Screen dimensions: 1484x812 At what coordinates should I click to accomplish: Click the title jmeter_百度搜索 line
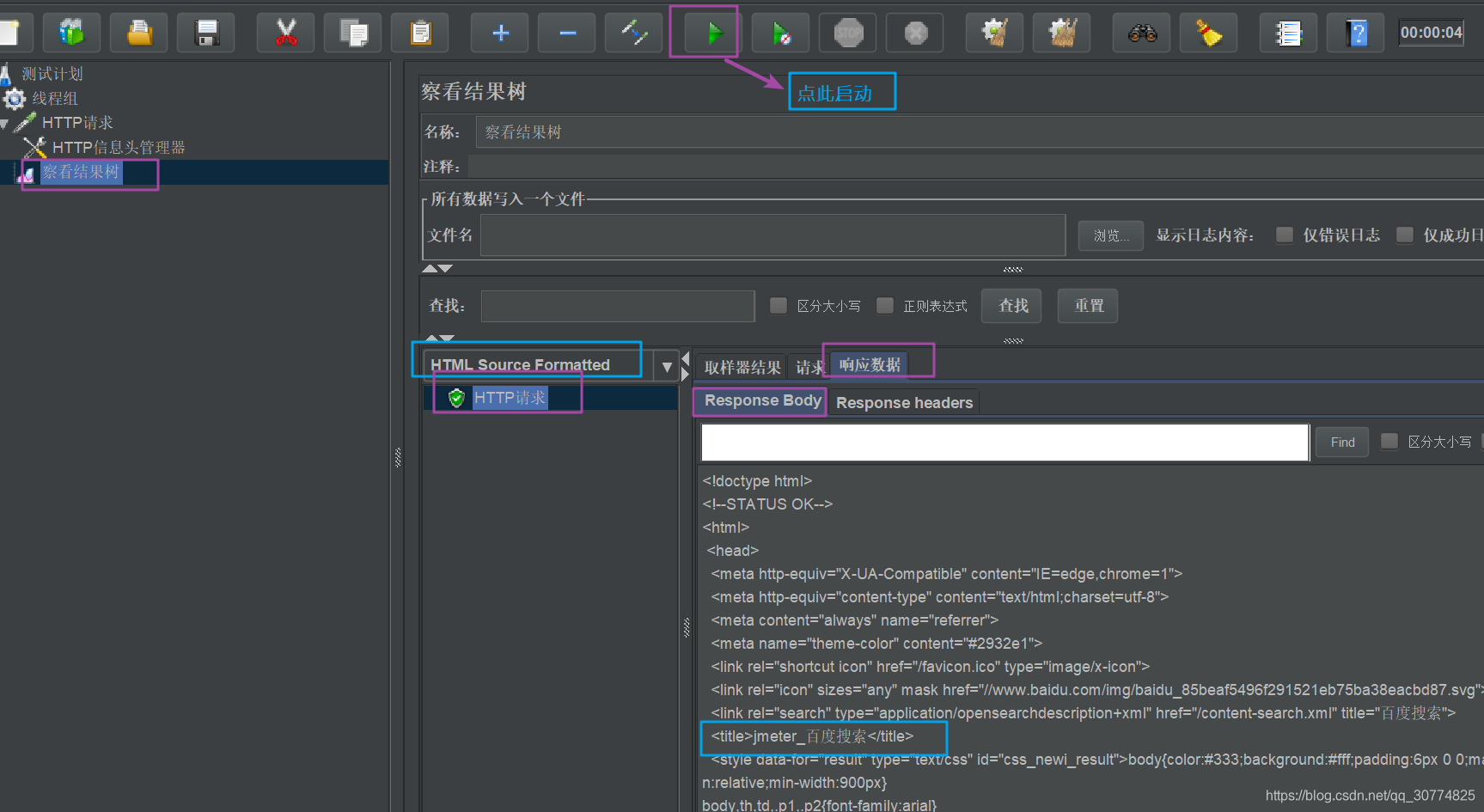point(812,736)
